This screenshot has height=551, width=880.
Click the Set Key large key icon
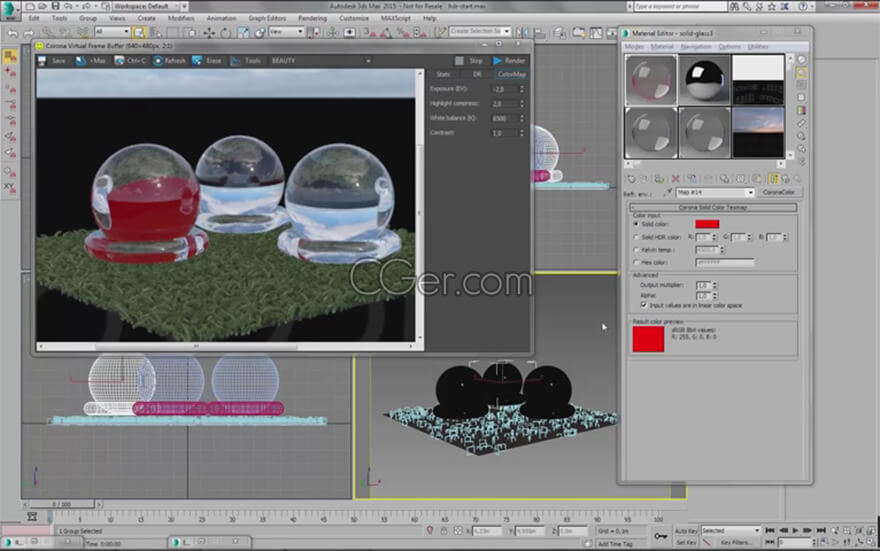[661, 536]
